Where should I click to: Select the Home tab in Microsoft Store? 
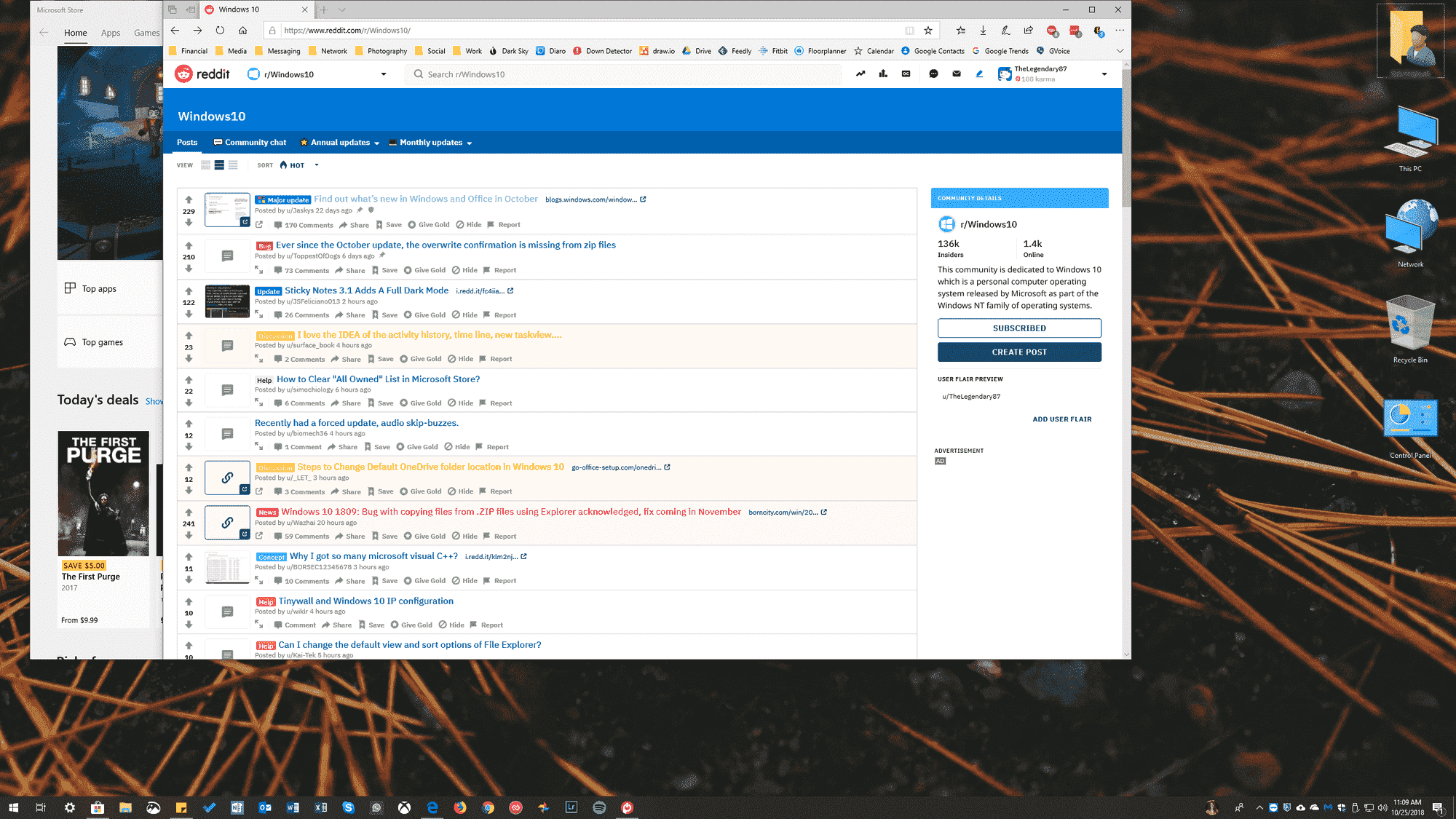pyautogui.click(x=75, y=33)
